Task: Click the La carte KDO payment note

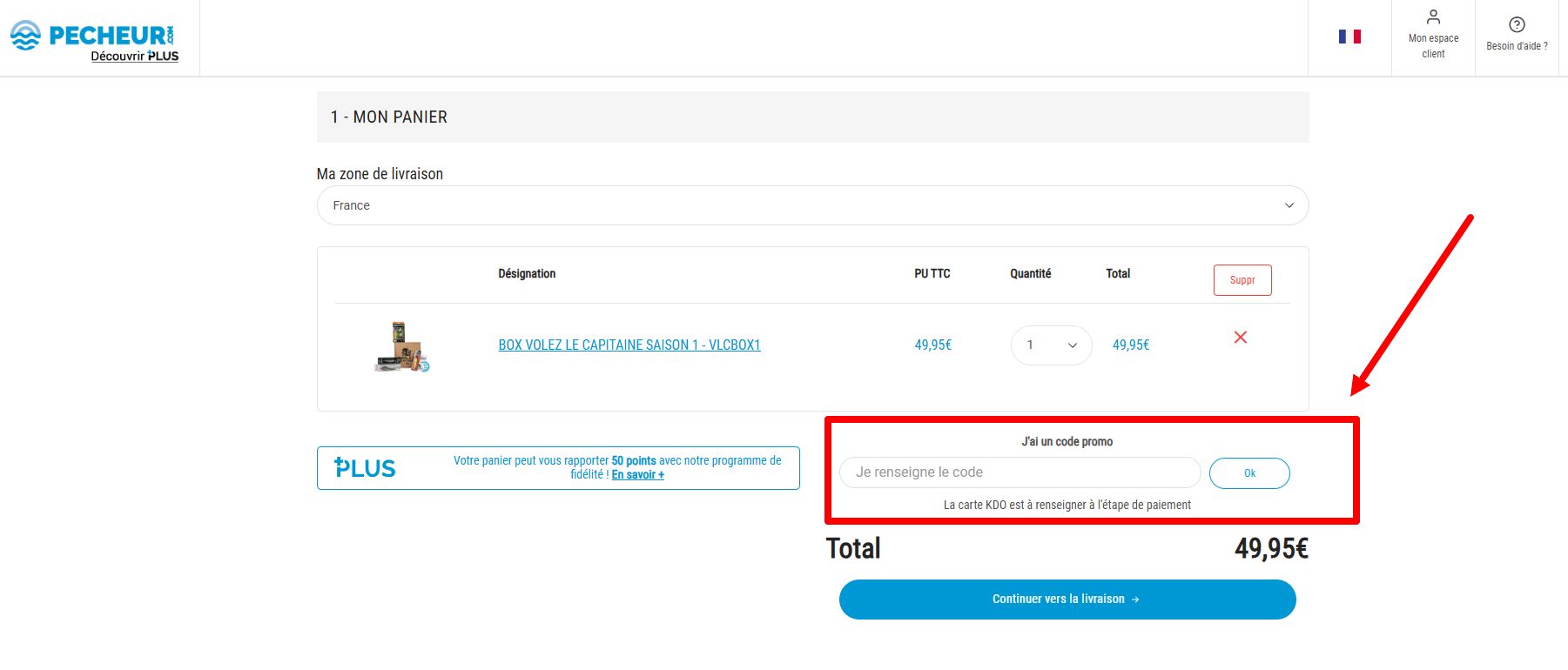Action: (1067, 505)
